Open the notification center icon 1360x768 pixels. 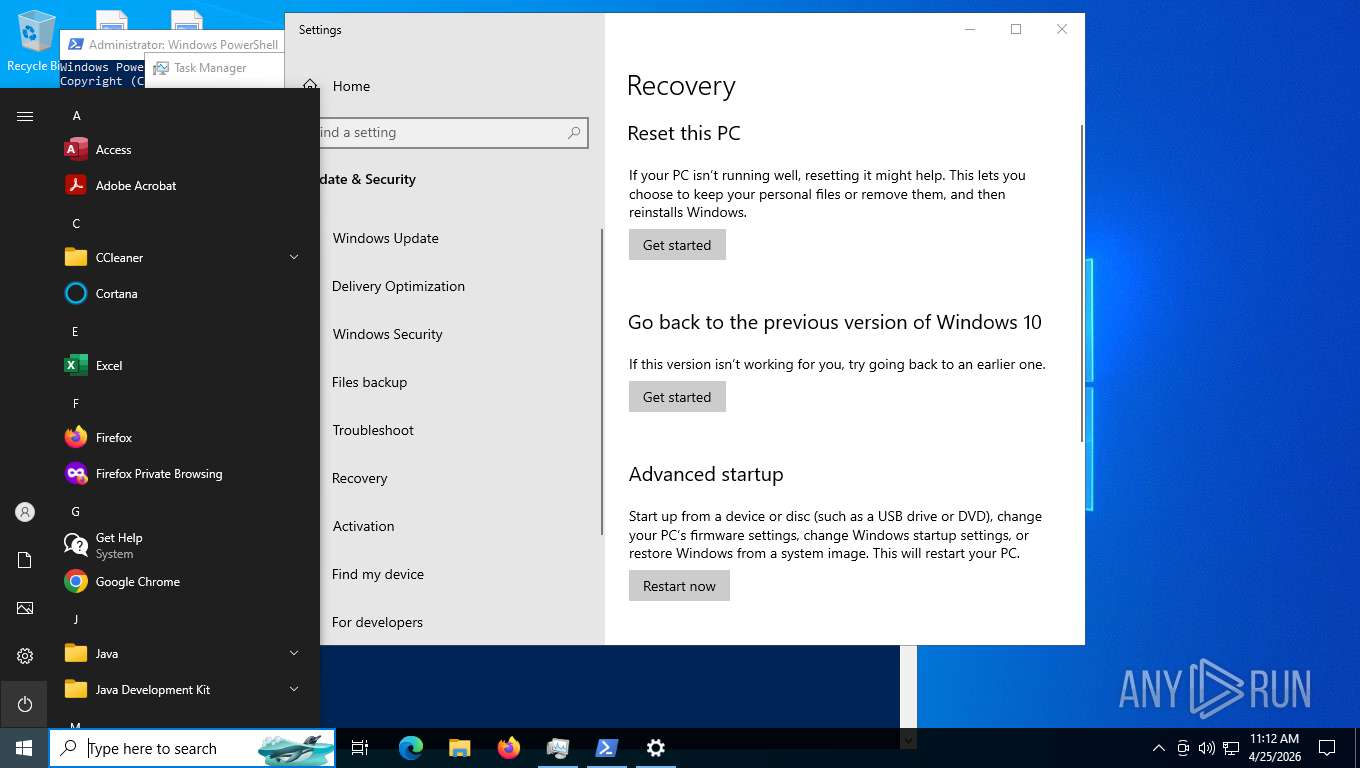[x=1327, y=748]
